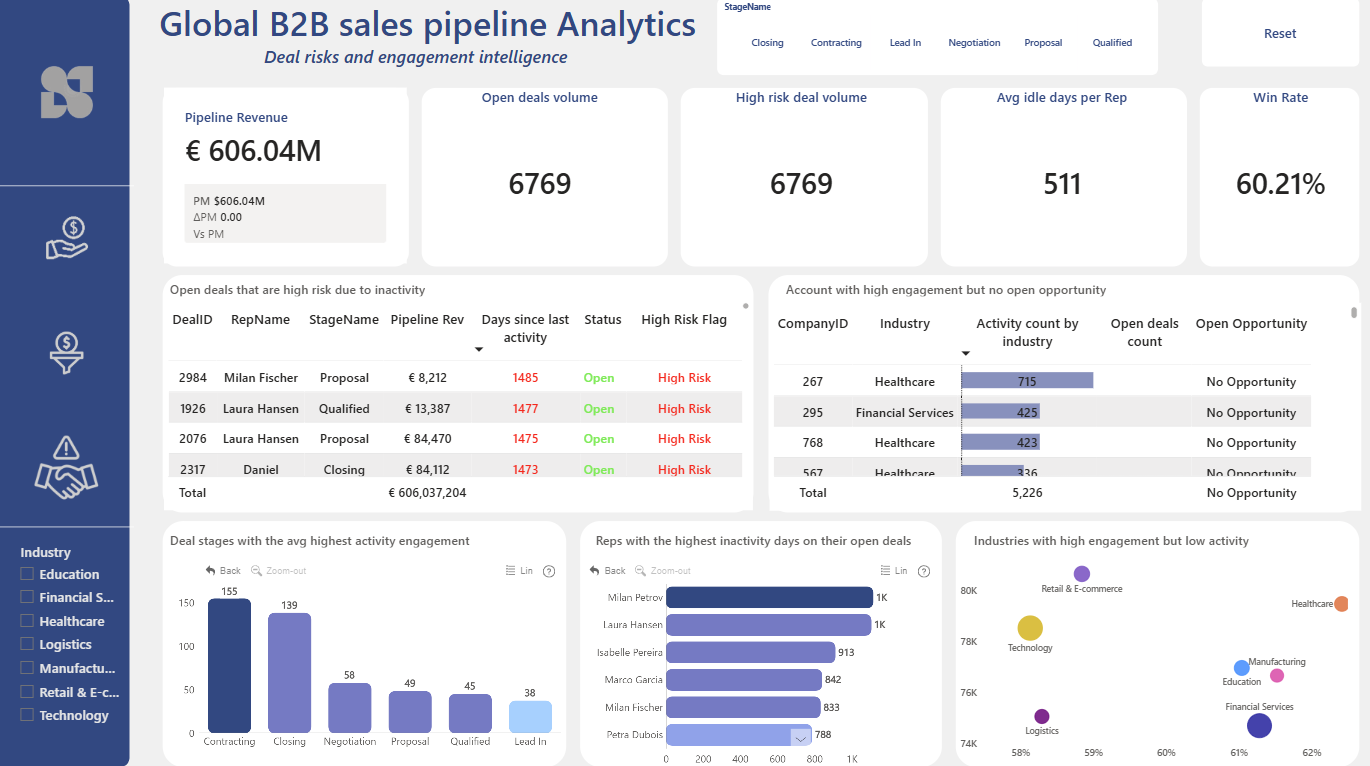Select Contracting in StageName slicer

(x=836, y=43)
